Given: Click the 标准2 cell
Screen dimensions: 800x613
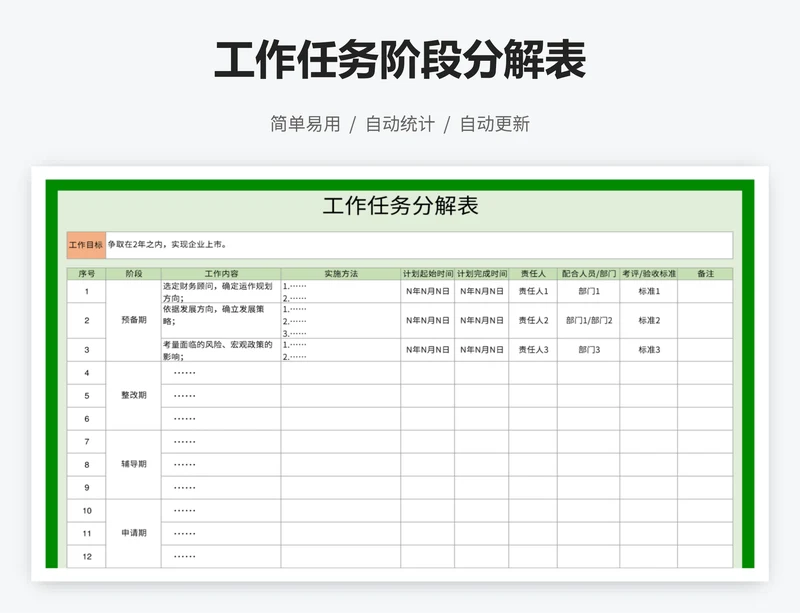Looking at the screenshot, I should click(649, 321).
